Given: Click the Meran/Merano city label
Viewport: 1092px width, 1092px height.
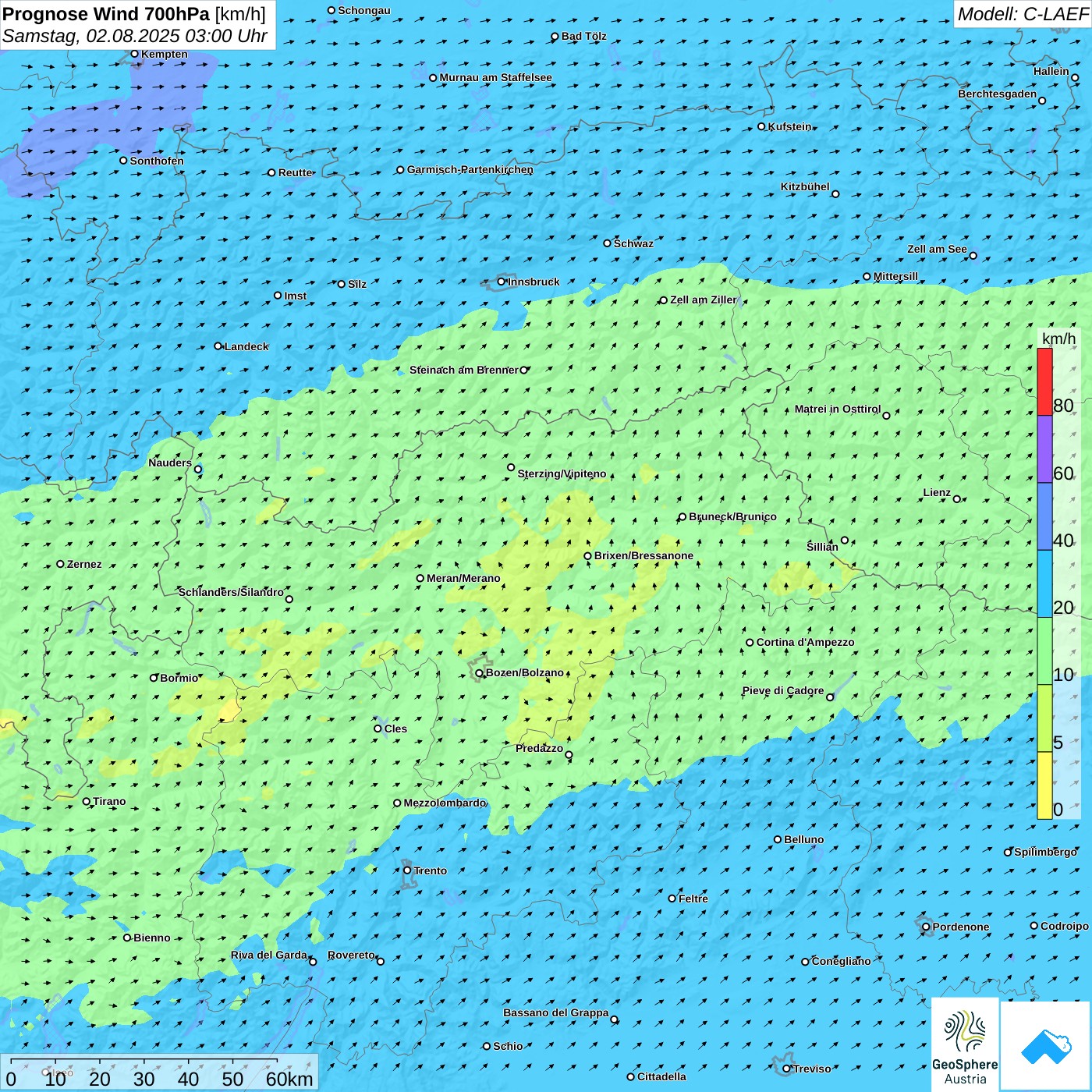Looking at the screenshot, I should click(x=463, y=578).
